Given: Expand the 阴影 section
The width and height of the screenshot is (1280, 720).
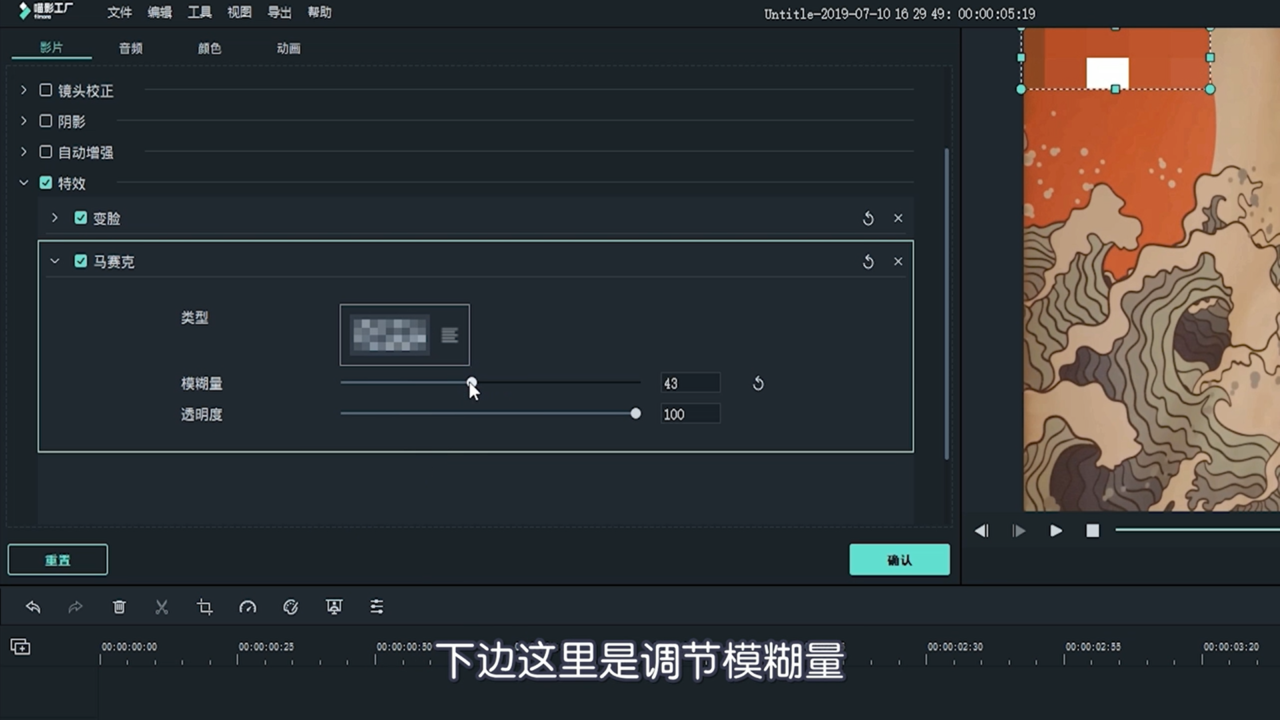Looking at the screenshot, I should 24,121.
